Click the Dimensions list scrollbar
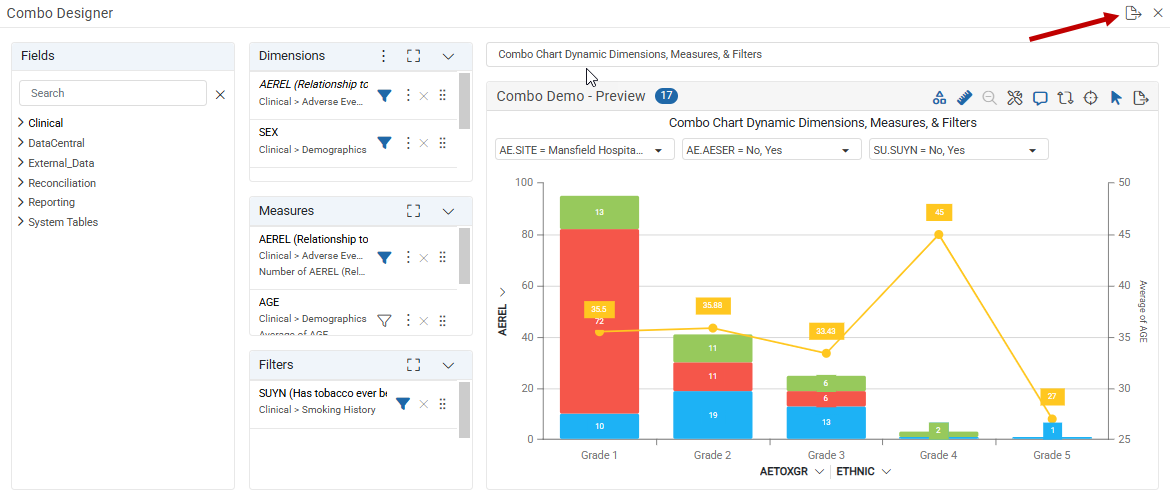This screenshot has height=491, width=1170. tap(464, 101)
